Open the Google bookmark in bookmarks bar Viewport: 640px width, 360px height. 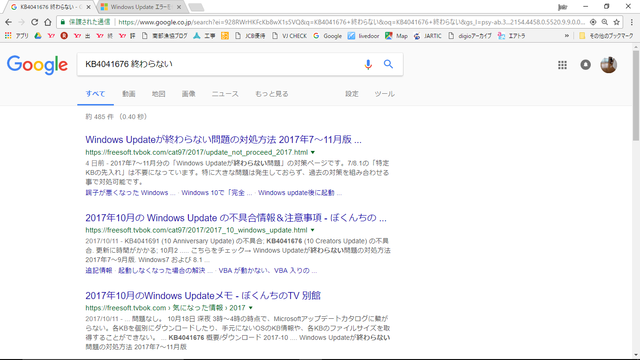coord(328,36)
